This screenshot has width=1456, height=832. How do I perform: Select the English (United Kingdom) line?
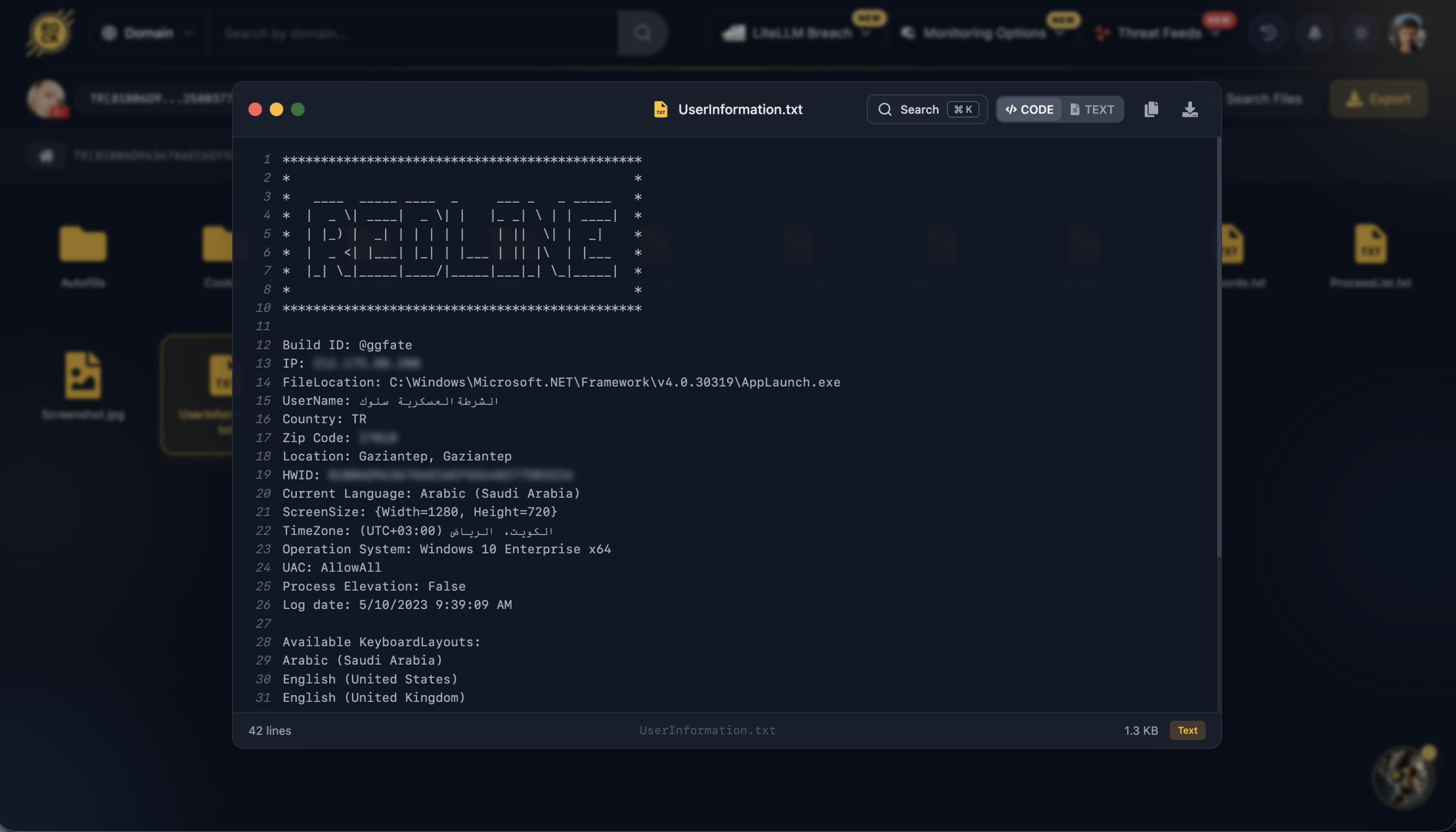point(374,697)
